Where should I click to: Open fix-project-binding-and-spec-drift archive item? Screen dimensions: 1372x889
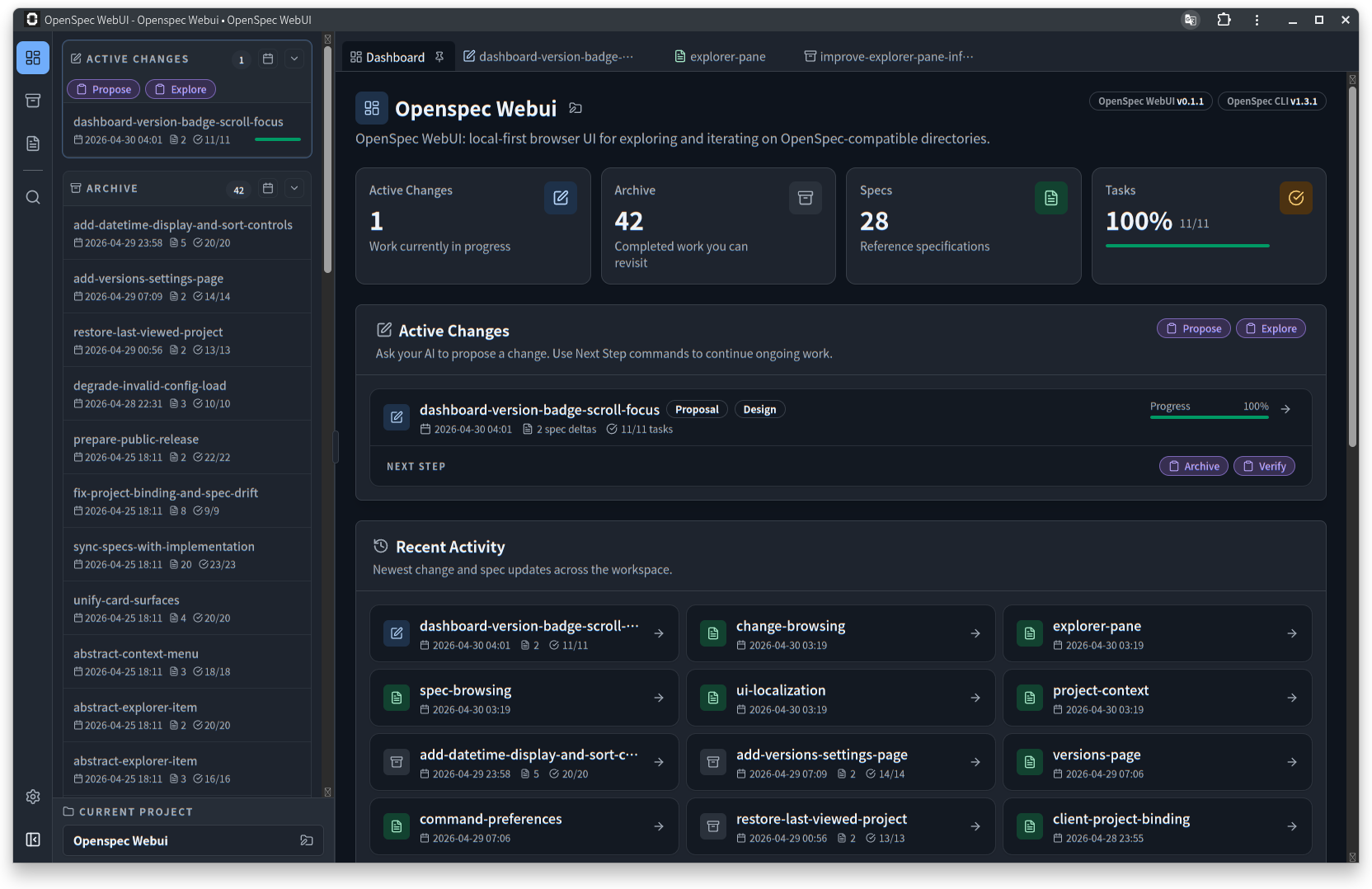point(187,501)
